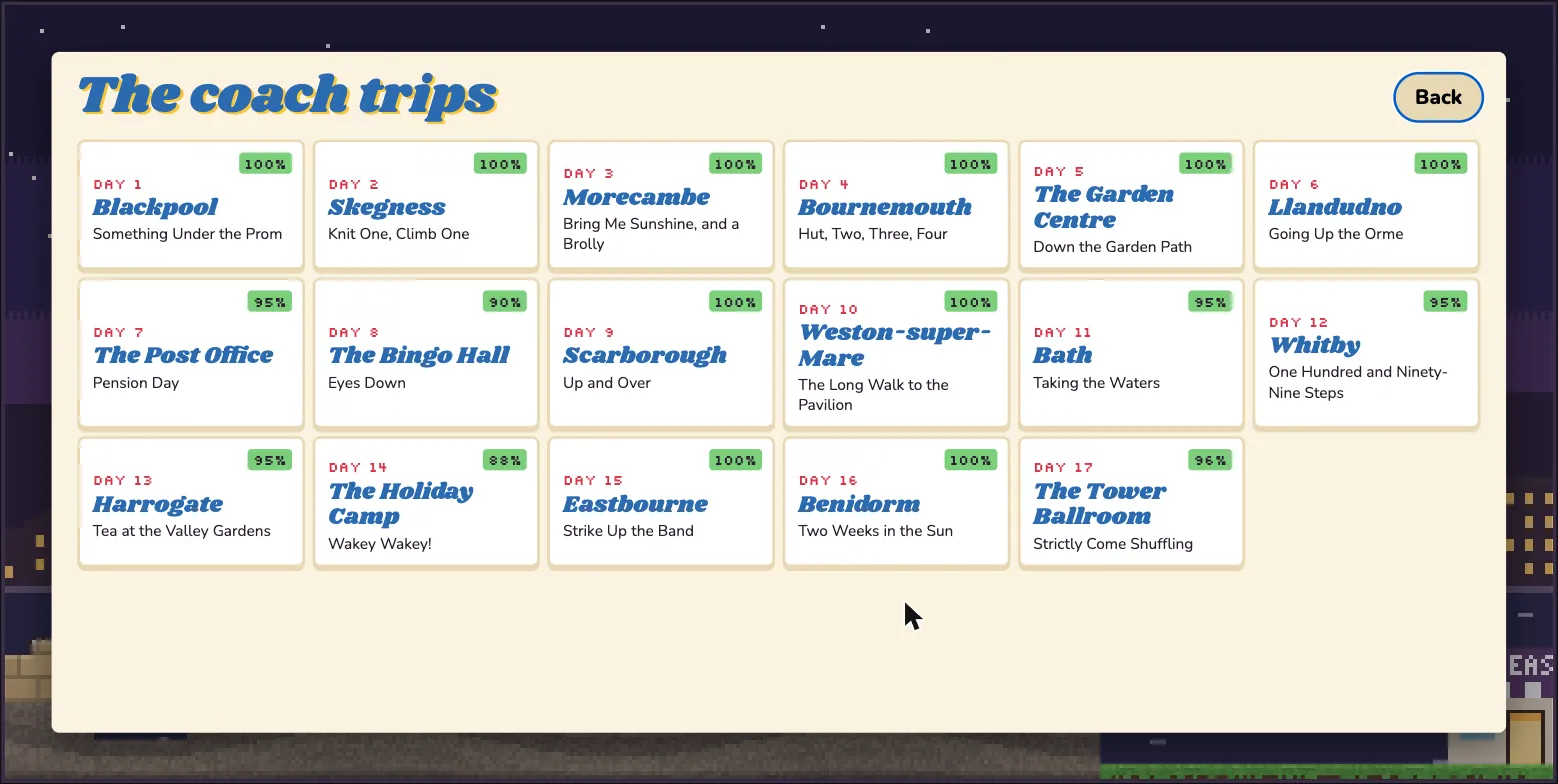Open the Eastbourne Strike Up the Band card
1558x784 pixels.
(x=661, y=502)
